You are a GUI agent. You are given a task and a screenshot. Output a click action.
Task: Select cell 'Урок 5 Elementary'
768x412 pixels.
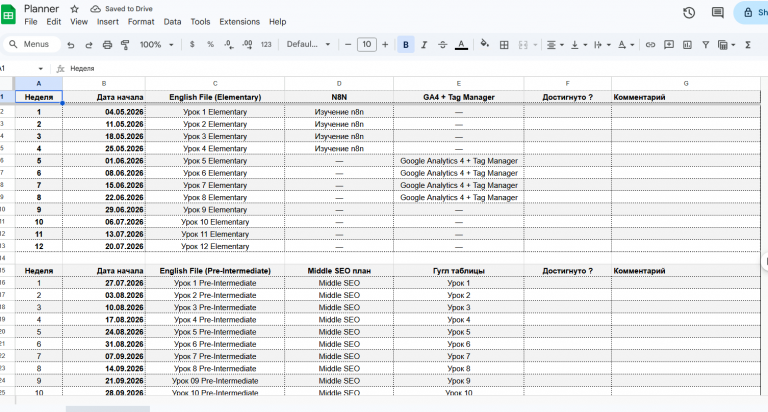coord(215,161)
